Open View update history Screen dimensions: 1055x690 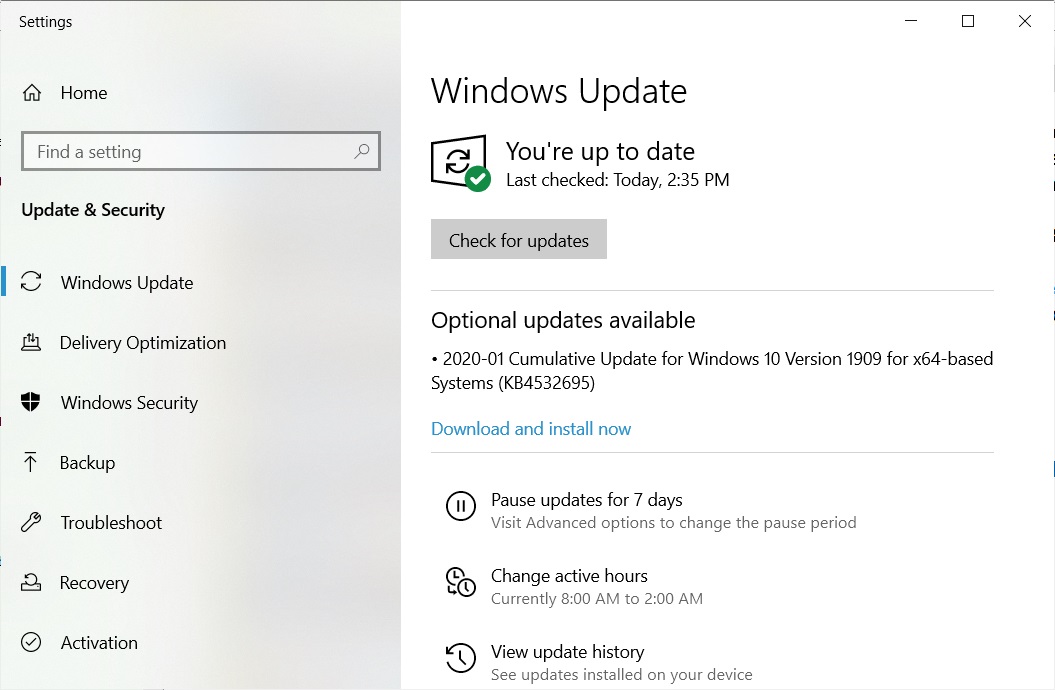click(568, 652)
